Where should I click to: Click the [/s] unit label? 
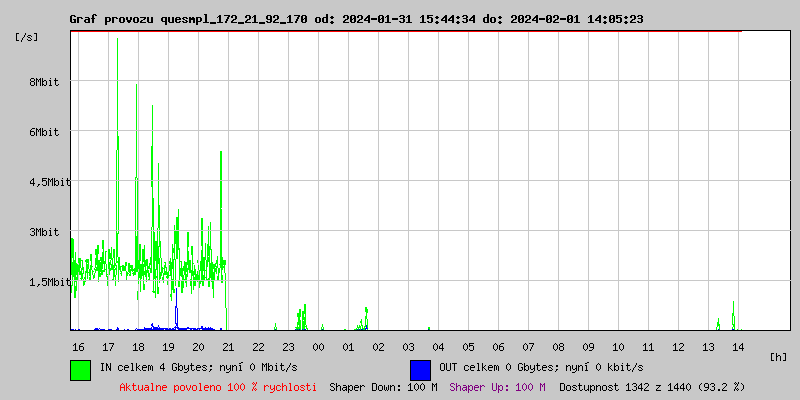tap(27, 37)
